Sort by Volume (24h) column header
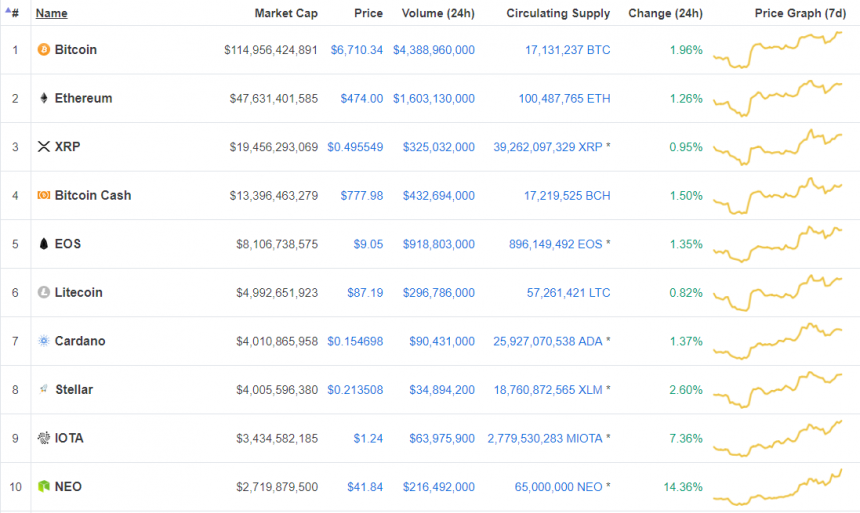Viewport: 860px width, 513px height. click(438, 13)
